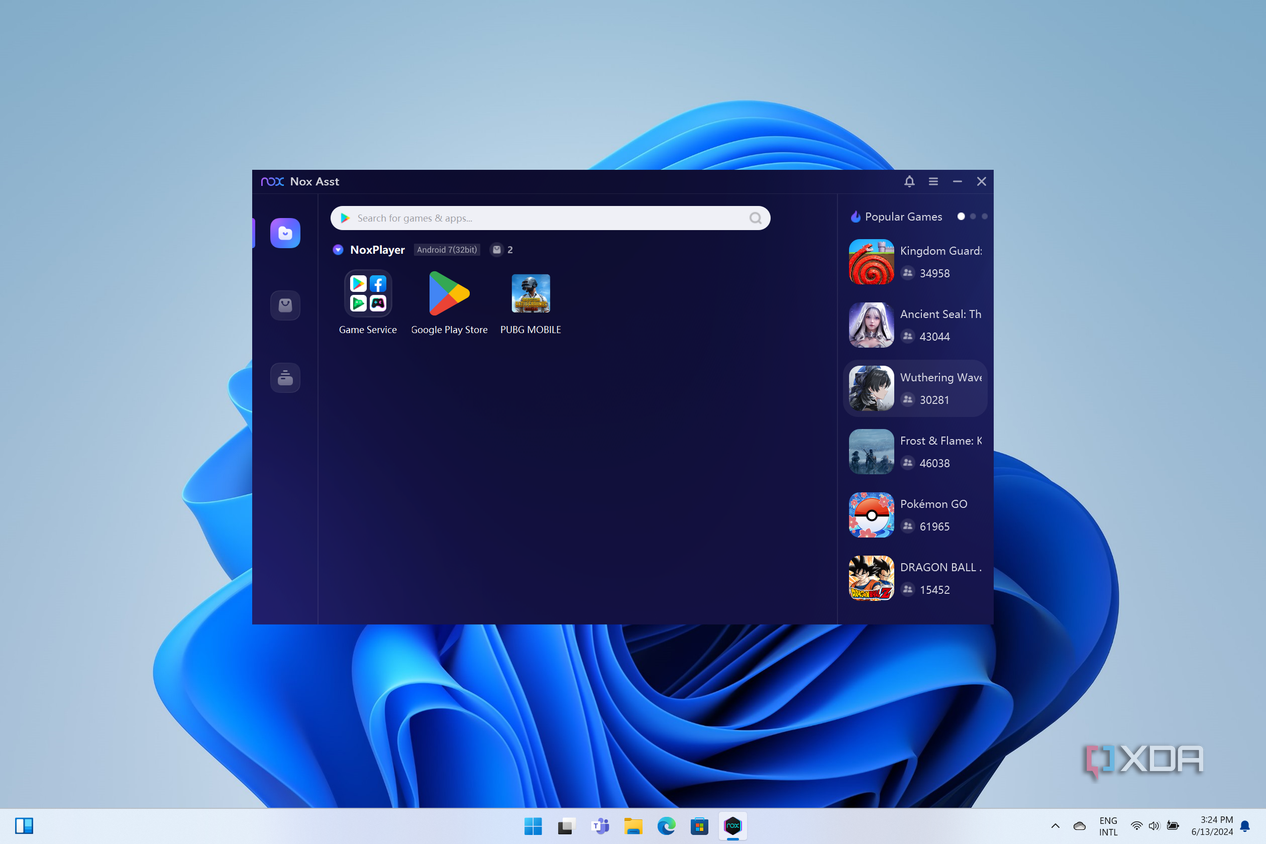The width and height of the screenshot is (1266, 844).
Task: Click the DRAGON BALL title text
Action: pos(941,567)
